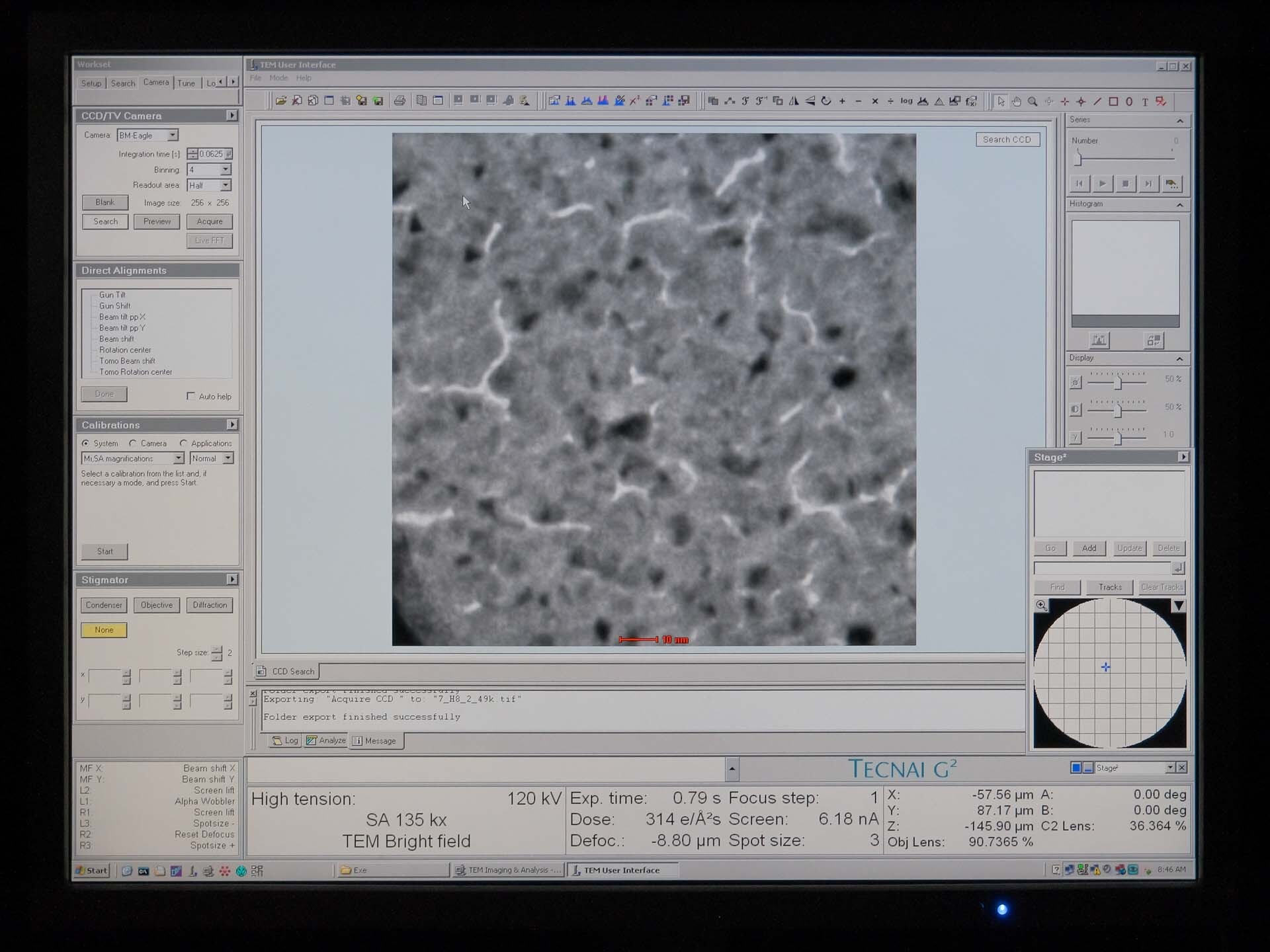
Task: Click the mirror flip image icon
Action: 794,101
